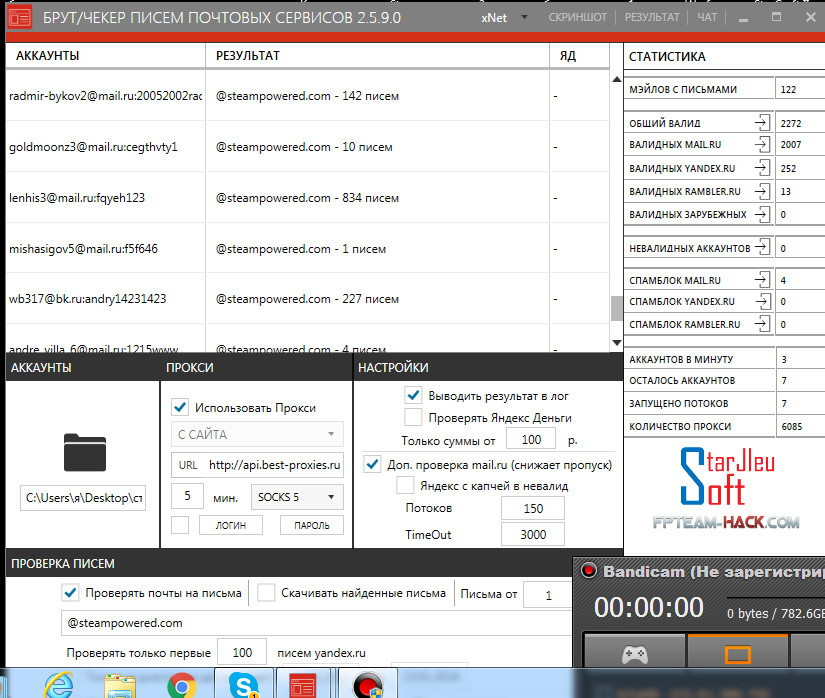This screenshot has width=825, height=698.
Task: Export ВАЛИДНЫХ RAMBLER.RU arrow icon
Action: (x=762, y=191)
